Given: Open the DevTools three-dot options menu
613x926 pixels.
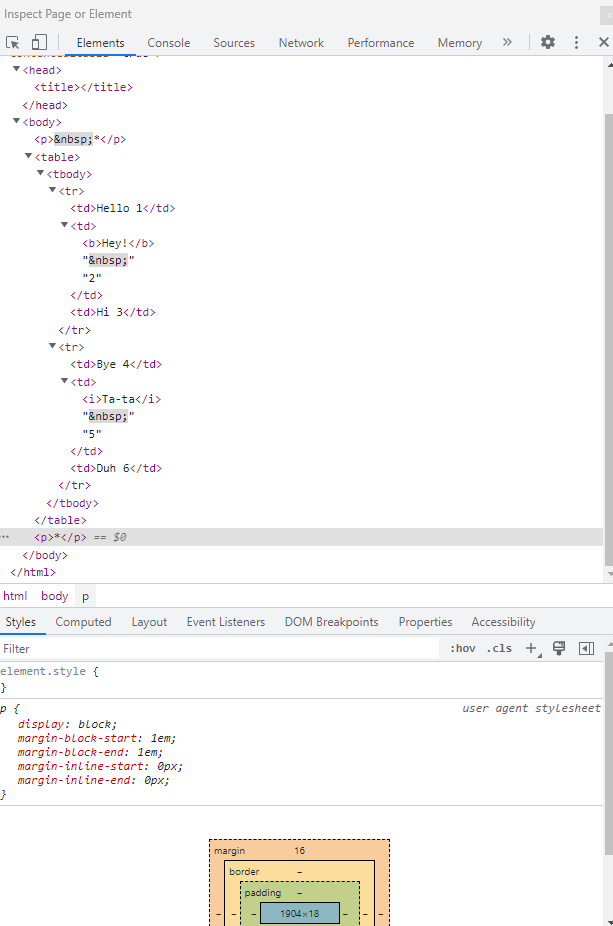Looking at the screenshot, I should pos(576,43).
